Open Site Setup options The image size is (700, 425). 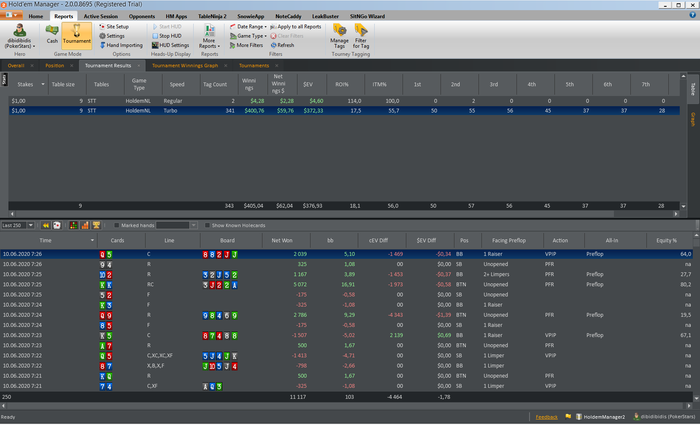114,26
